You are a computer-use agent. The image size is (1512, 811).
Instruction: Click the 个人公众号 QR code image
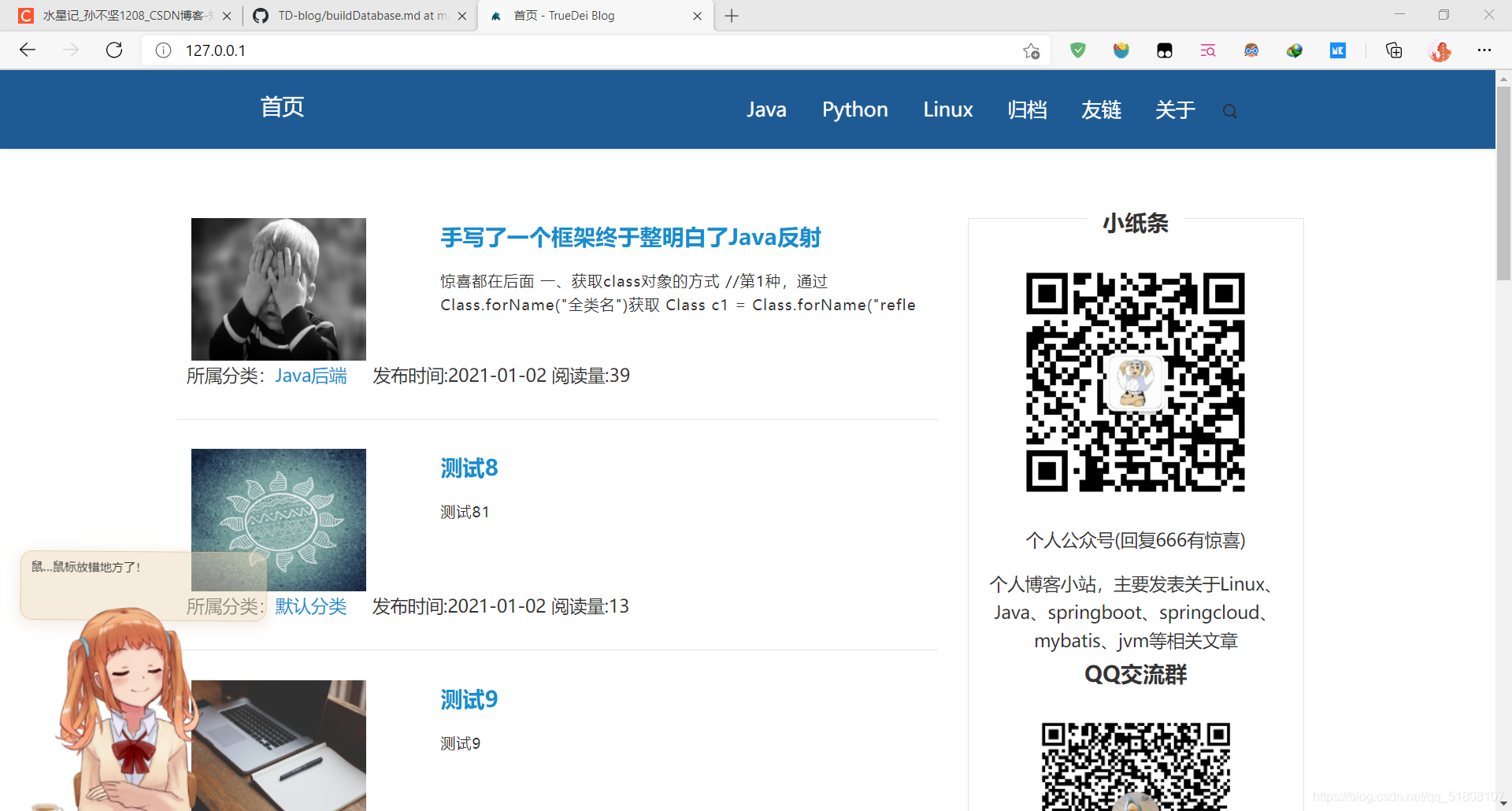(1136, 382)
